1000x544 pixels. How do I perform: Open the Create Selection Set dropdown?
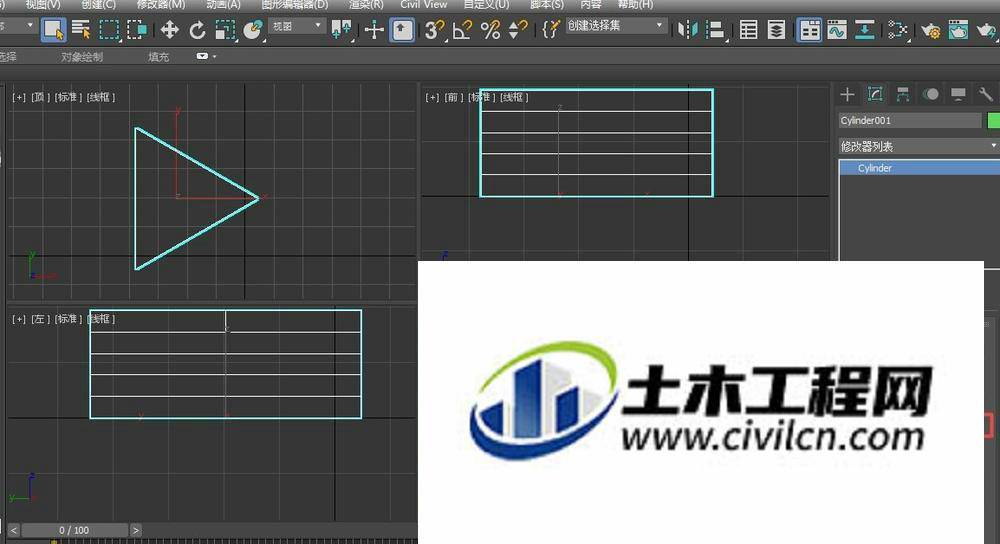coord(615,26)
